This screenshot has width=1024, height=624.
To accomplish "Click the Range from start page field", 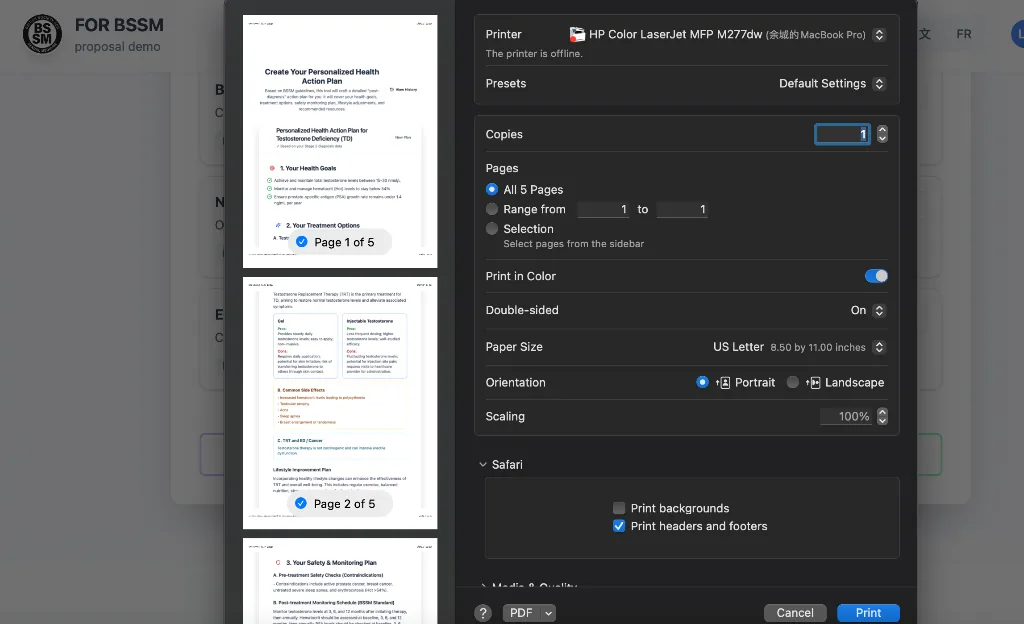I will pos(603,209).
